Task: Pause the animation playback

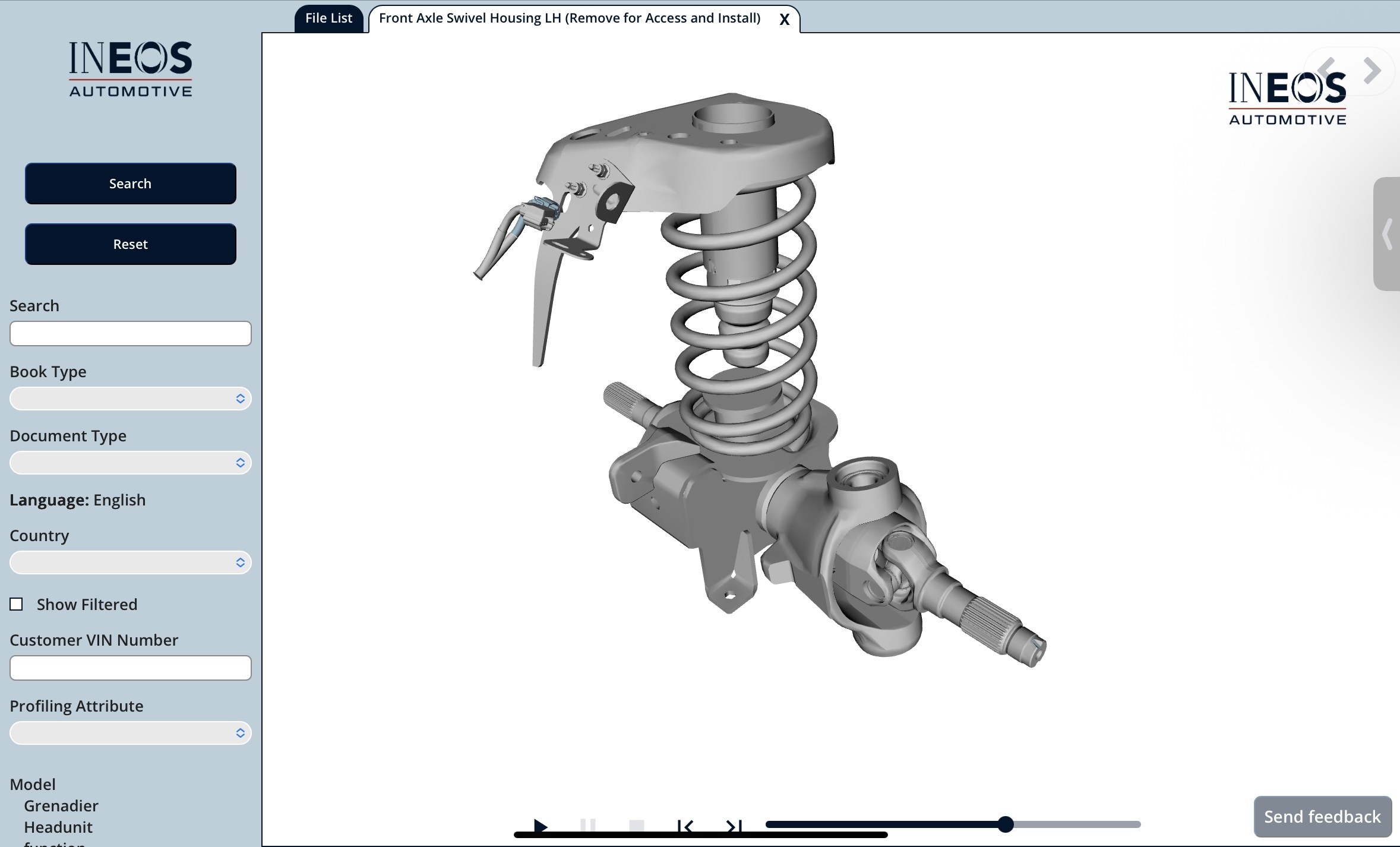Action: click(x=588, y=826)
